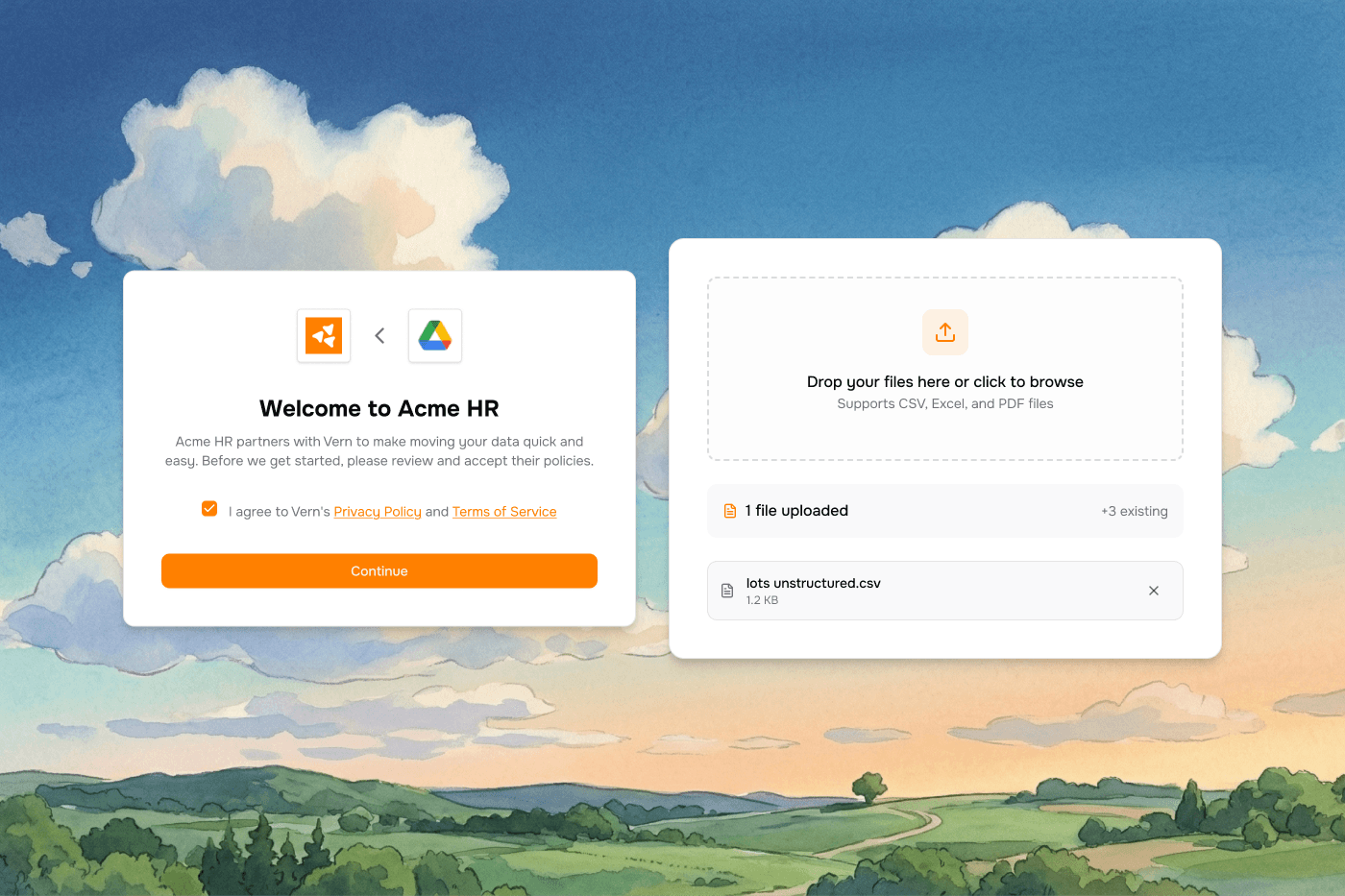Click the '1.2 KB' file size text
This screenshot has width=1345, height=896.
763,600
